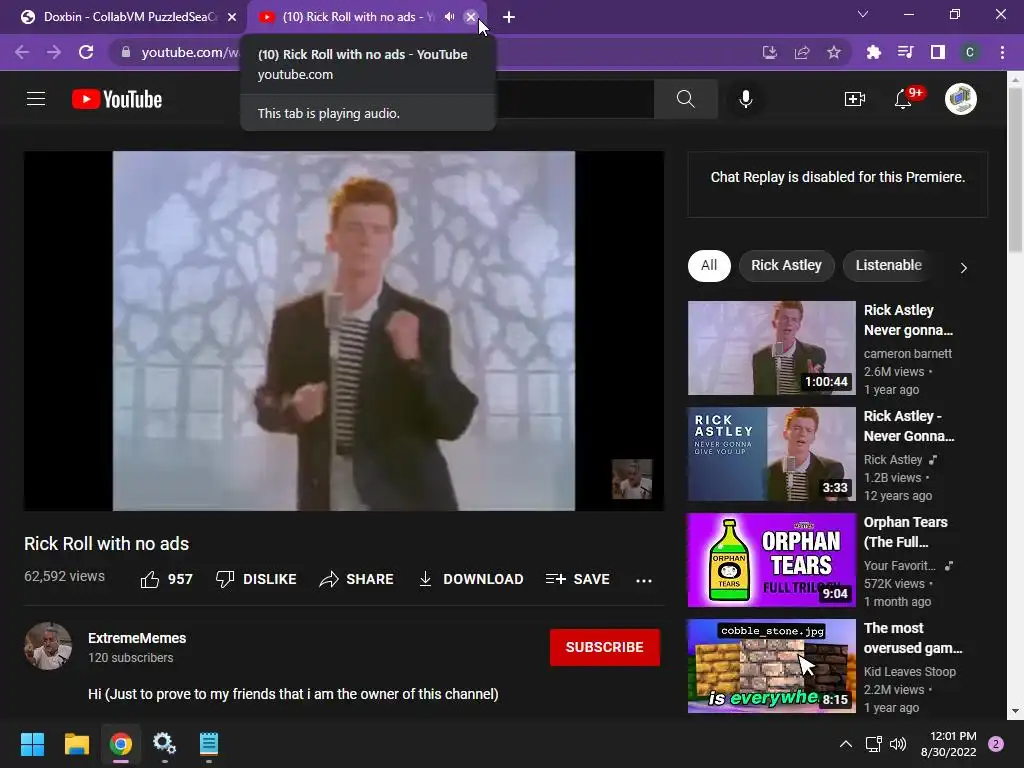
Task: Open the network icon in system tray
Action: 873,744
